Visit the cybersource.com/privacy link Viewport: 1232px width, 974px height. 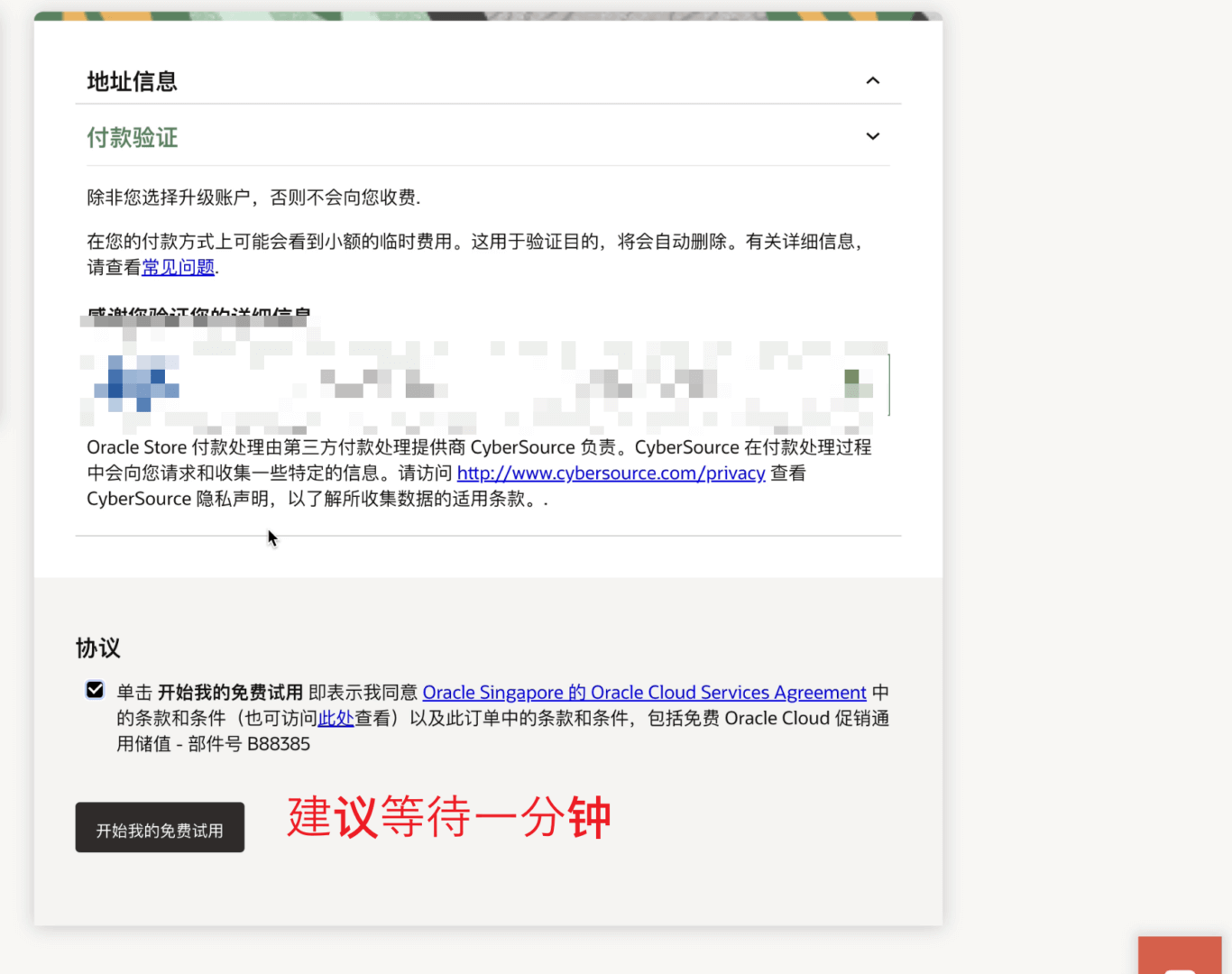click(x=611, y=473)
